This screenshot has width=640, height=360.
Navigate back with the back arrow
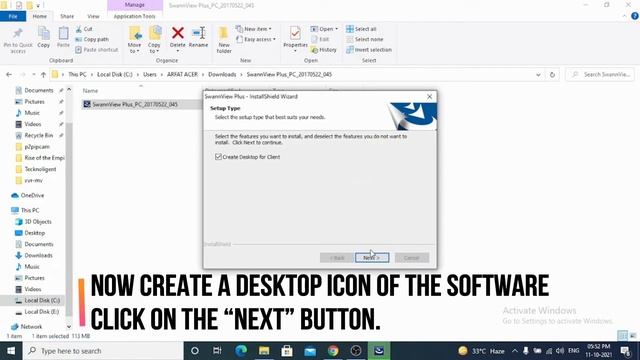[9, 75]
